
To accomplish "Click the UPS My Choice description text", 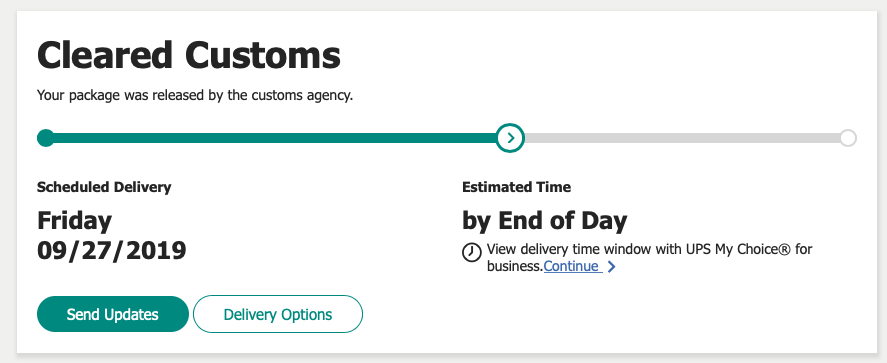I will click(x=649, y=257).
